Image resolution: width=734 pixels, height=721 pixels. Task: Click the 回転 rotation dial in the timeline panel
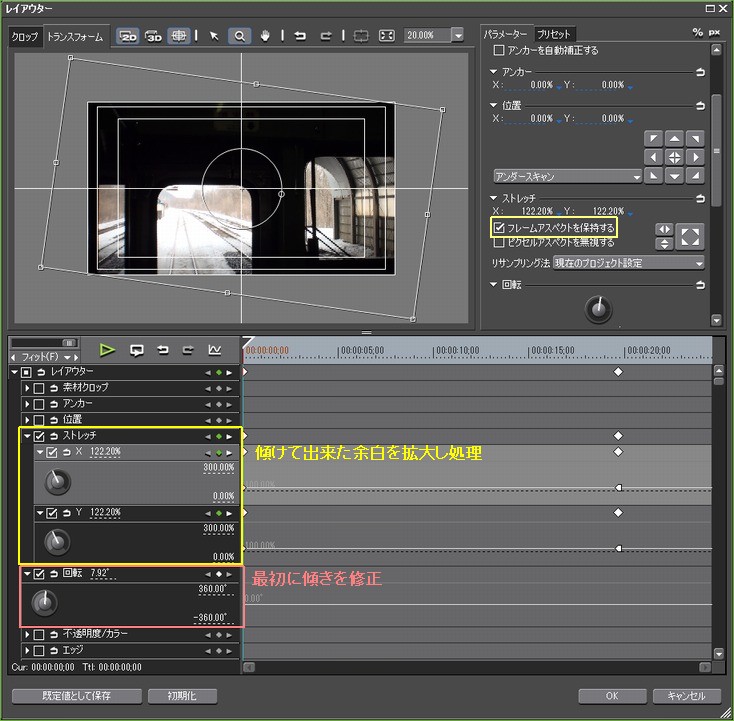[43, 603]
